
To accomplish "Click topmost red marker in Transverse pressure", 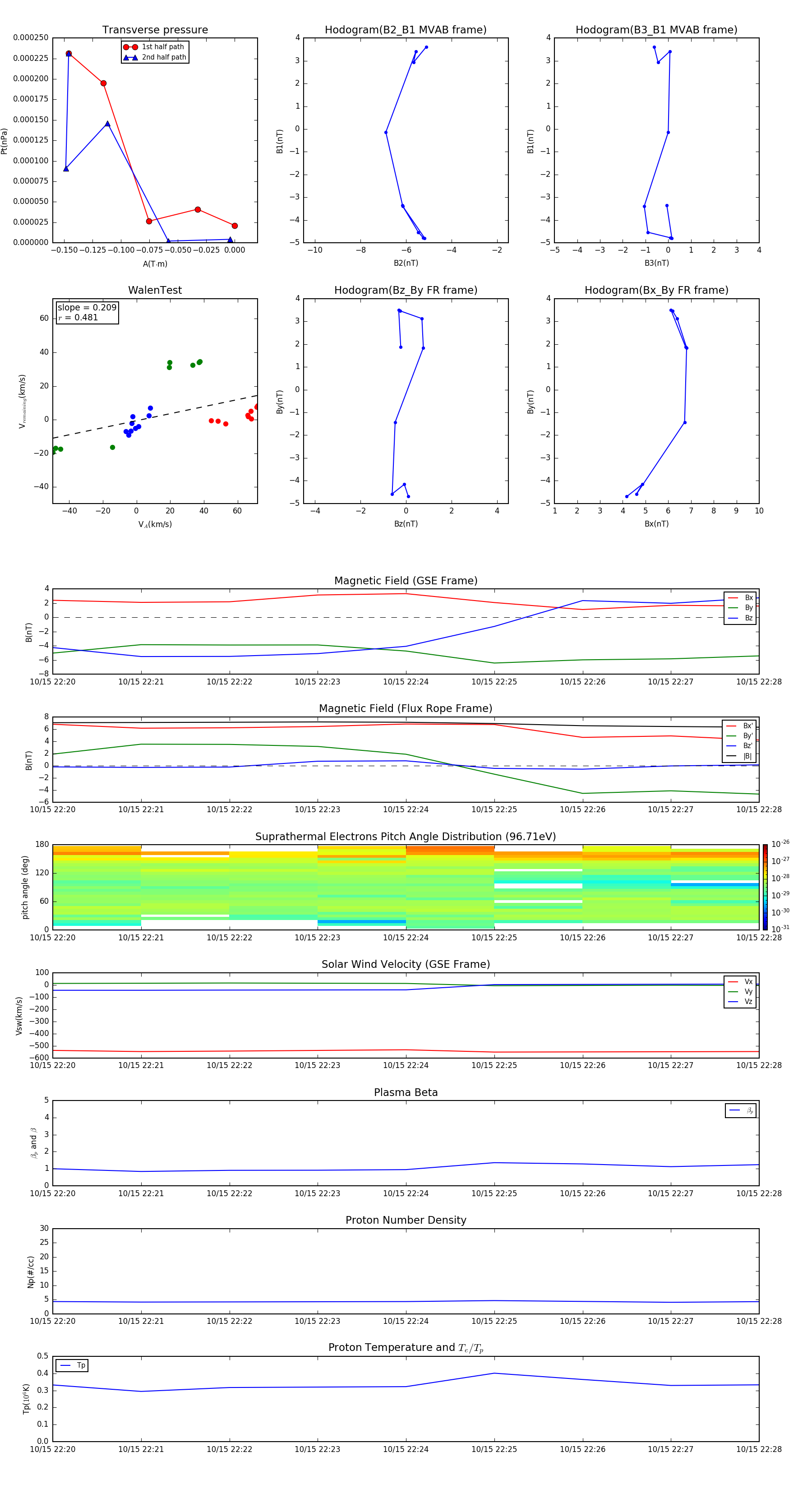I will (x=69, y=53).
